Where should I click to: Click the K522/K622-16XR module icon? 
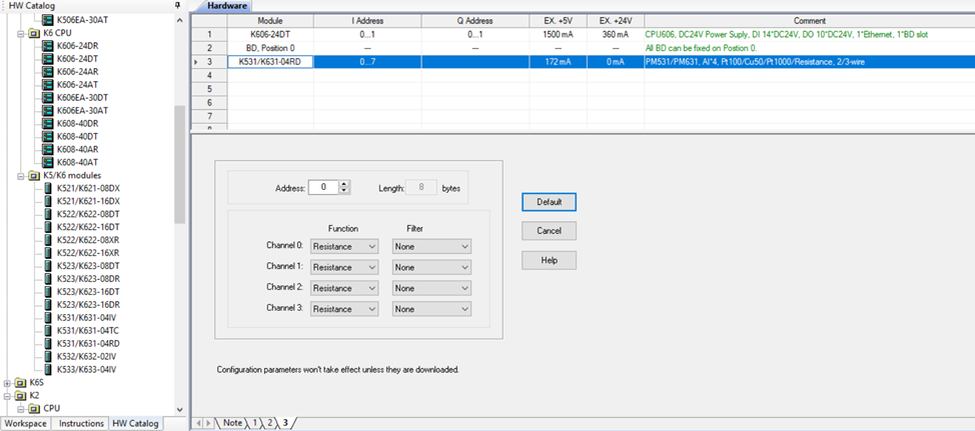pos(48,253)
